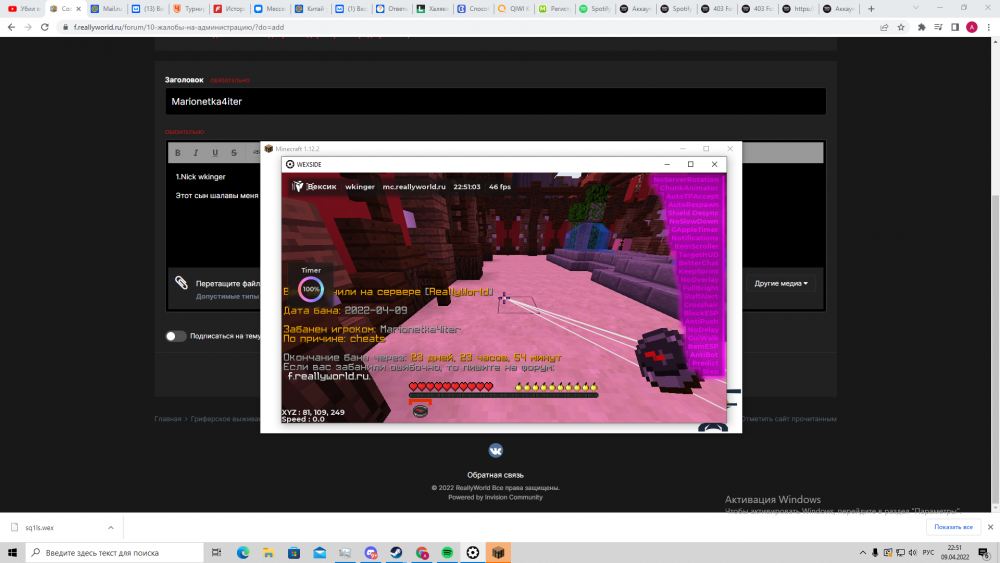Open the Допустимые типы link
The height and width of the screenshot is (563, 1000).
click(227, 296)
